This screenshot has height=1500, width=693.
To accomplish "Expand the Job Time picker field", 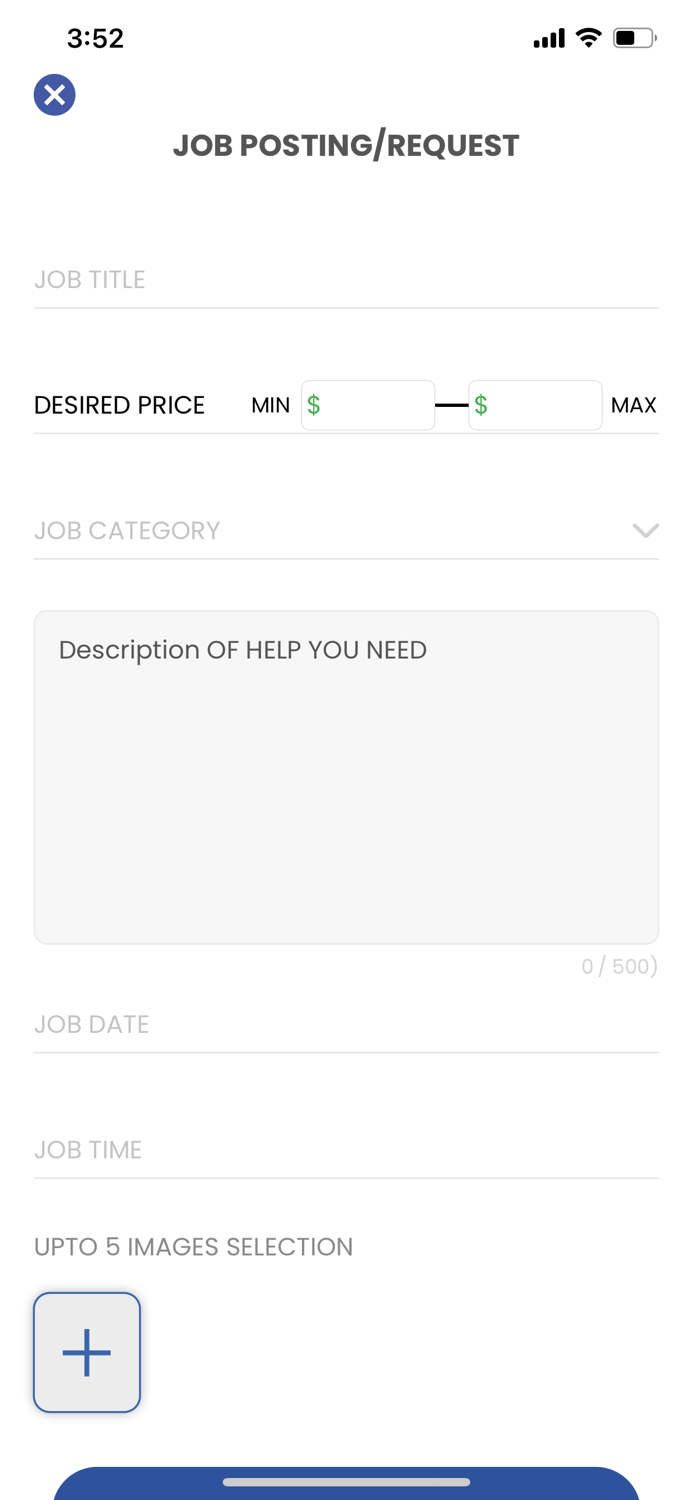I will click(x=347, y=1148).
